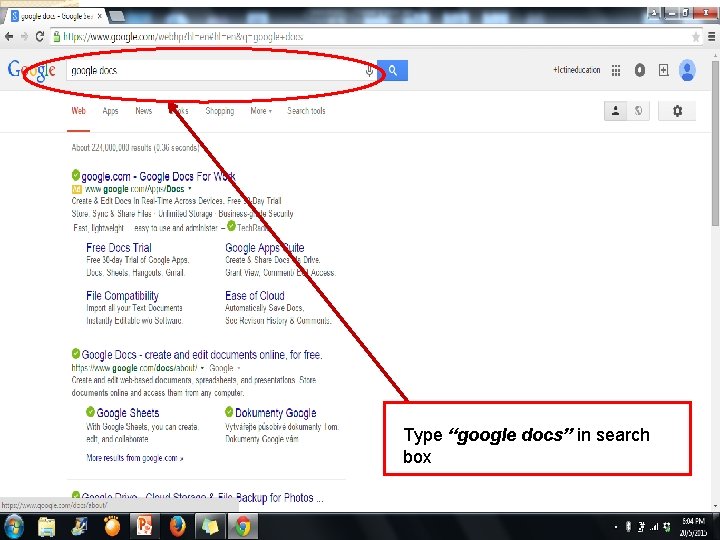Launch Firefox from the taskbar

177,526
